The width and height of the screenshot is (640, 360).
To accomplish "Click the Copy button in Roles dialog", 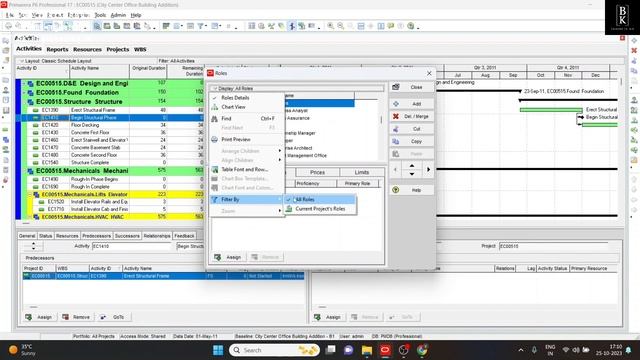I will 411,141.
